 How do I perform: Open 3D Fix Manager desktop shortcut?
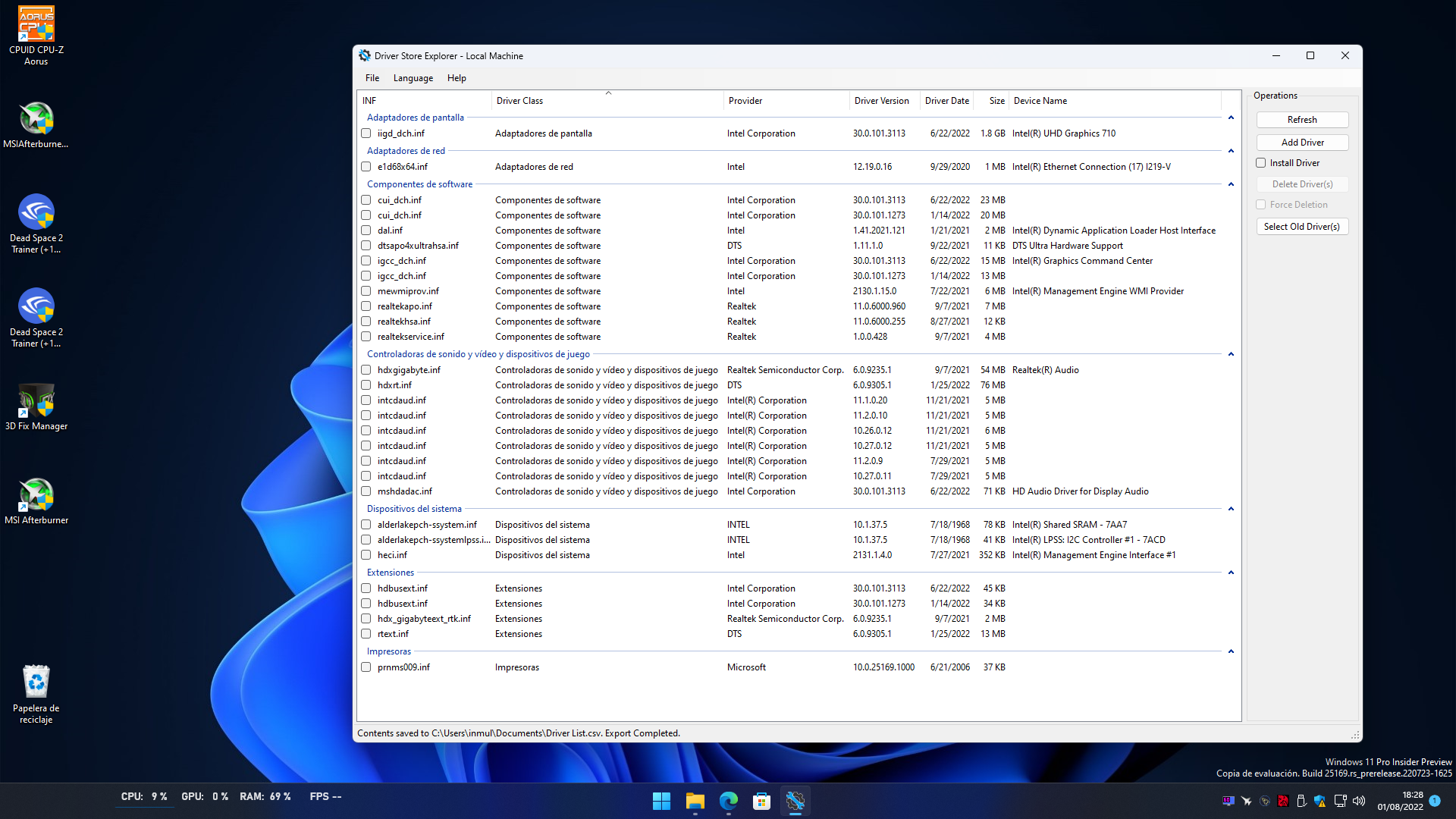pyautogui.click(x=36, y=407)
